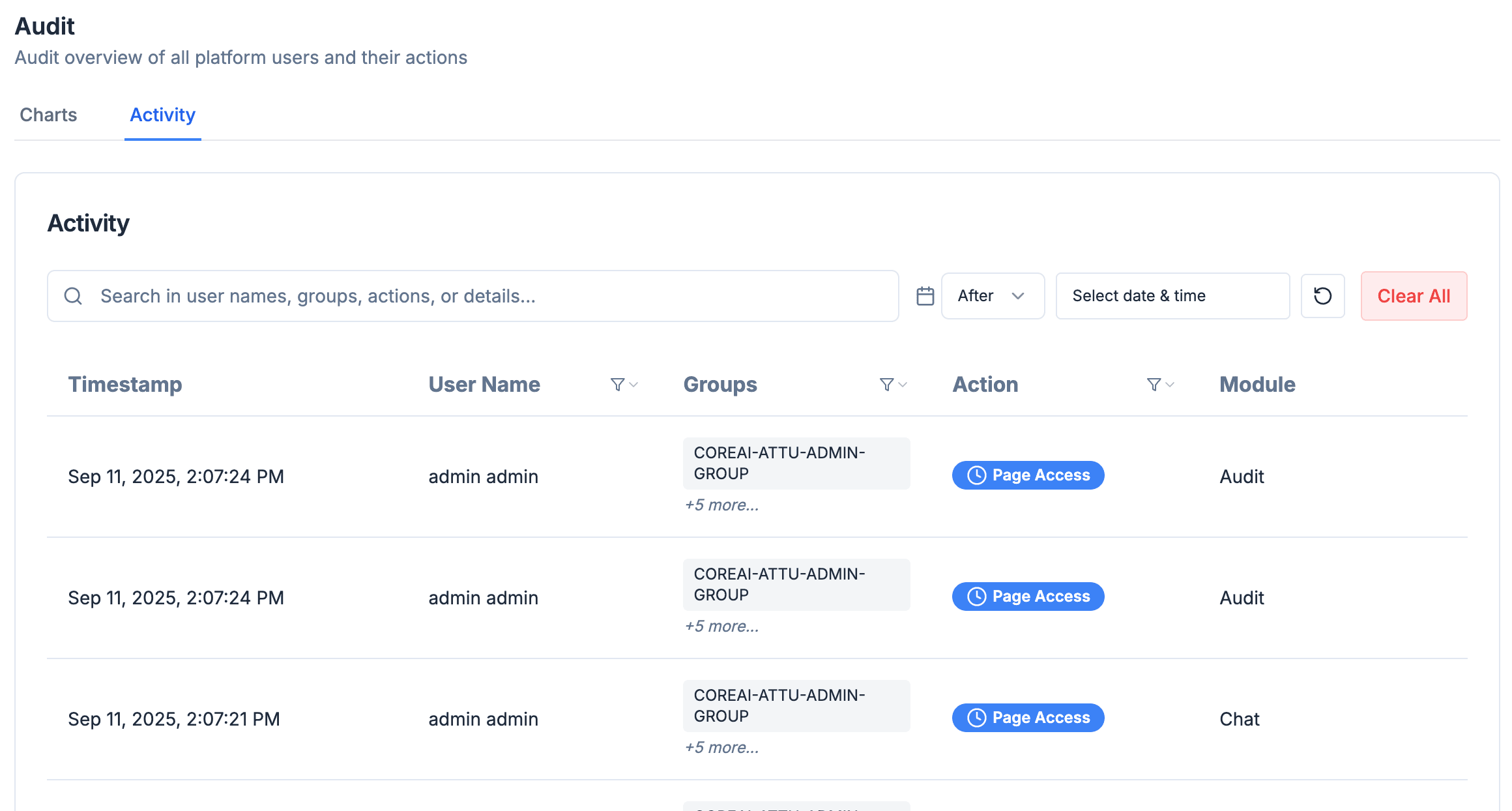This screenshot has width=1512, height=811.
Task: Open the Select date & time picker
Action: (1172, 296)
